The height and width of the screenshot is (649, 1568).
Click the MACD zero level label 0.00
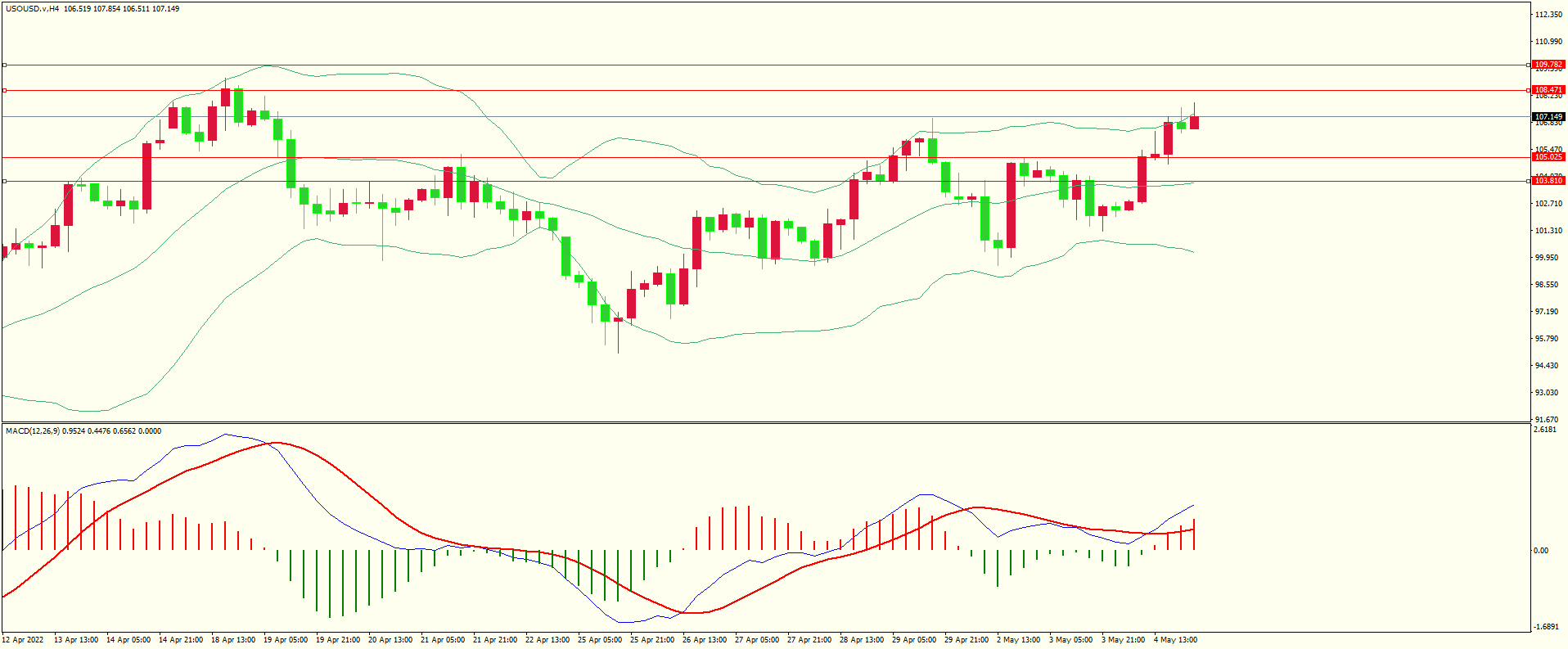[x=1541, y=551]
